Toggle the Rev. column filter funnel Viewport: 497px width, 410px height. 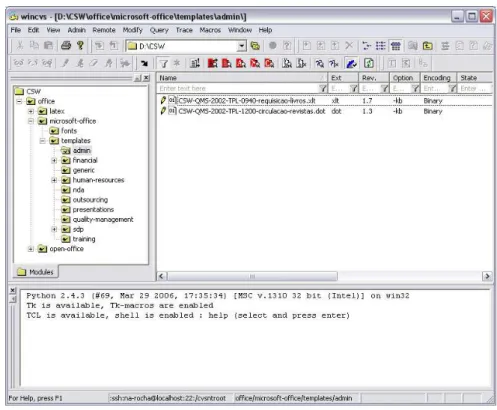click(384, 88)
